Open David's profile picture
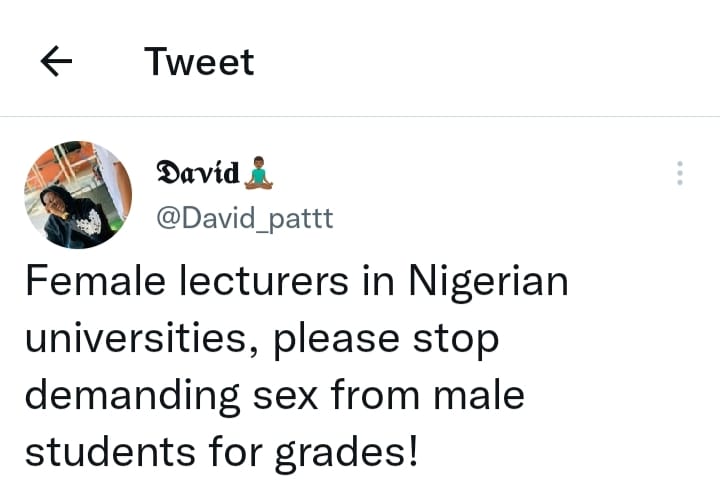Screen dimensions: 720x480 tap(77, 194)
